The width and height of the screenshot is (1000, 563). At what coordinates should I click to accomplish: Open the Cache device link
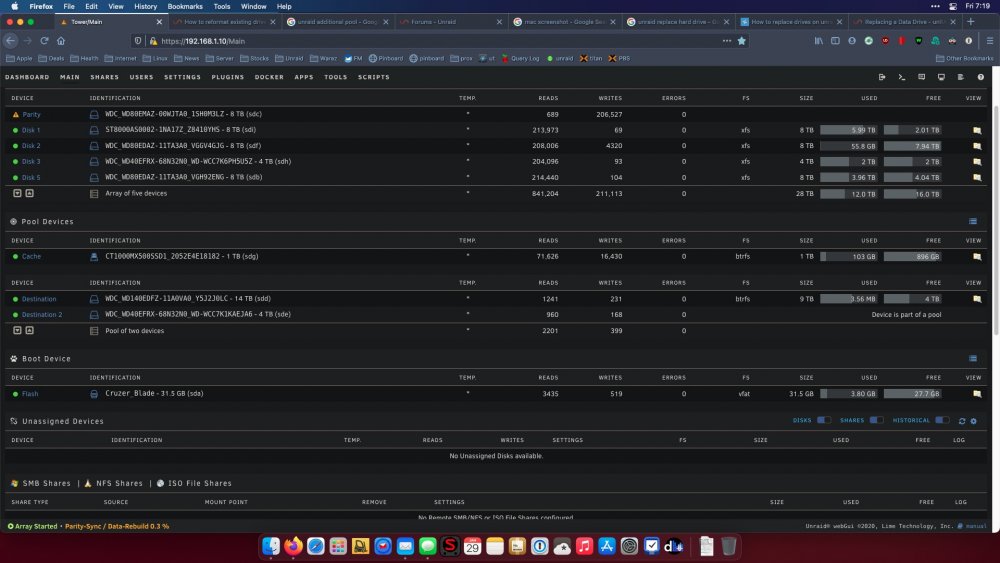31,256
